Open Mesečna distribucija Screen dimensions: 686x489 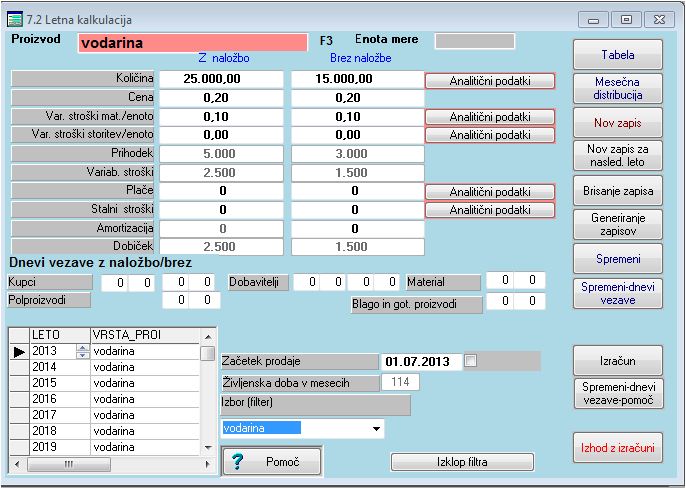point(617,88)
